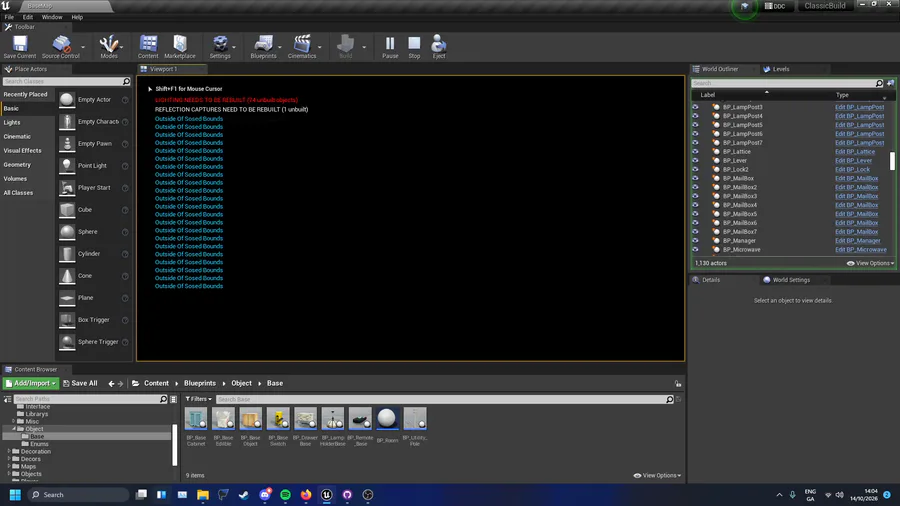Viewport: 900px width, 506px height.
Task: Select the Cylinder actor icon
Action: point(67,254)
